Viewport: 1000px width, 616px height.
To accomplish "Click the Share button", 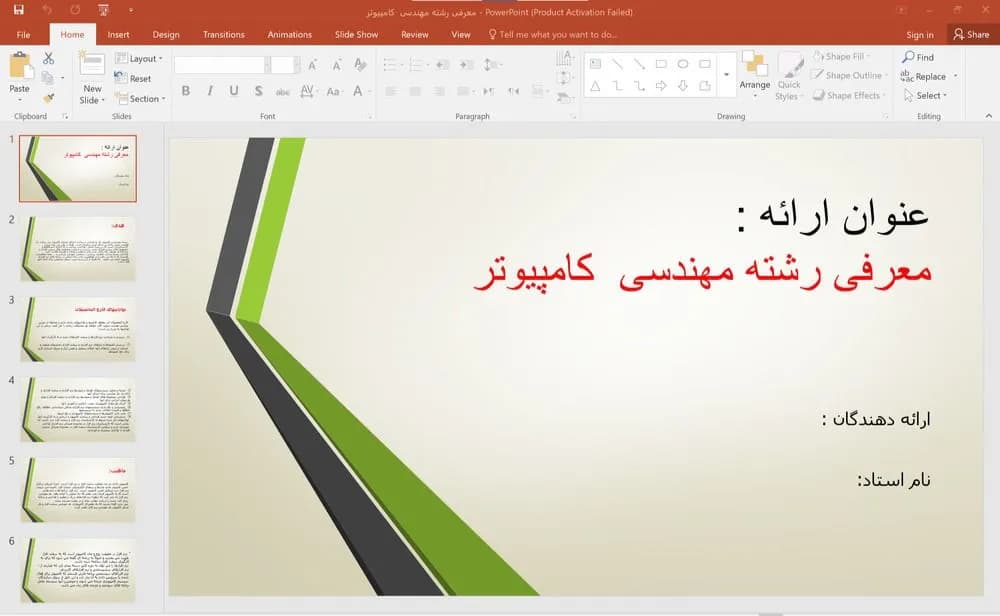I will coord(972,34).
